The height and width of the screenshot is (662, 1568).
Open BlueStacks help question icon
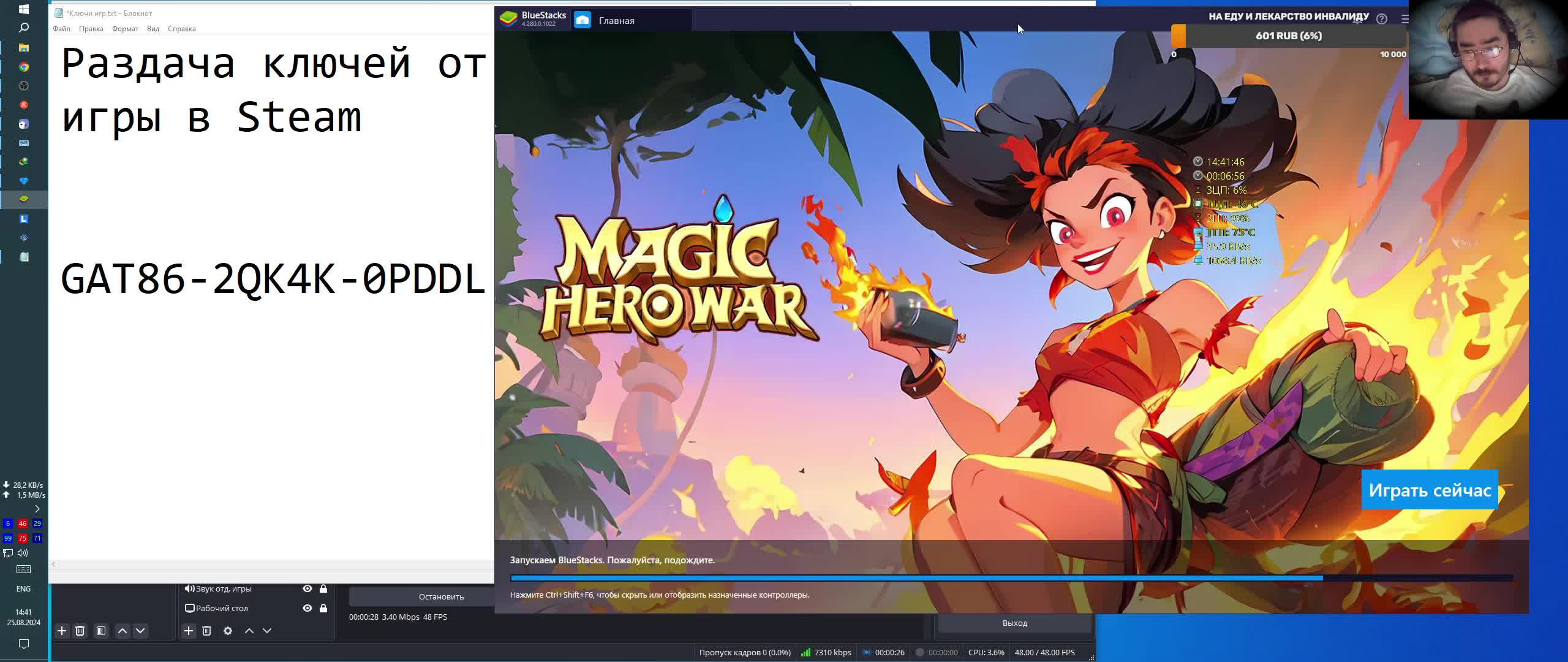1381,19
